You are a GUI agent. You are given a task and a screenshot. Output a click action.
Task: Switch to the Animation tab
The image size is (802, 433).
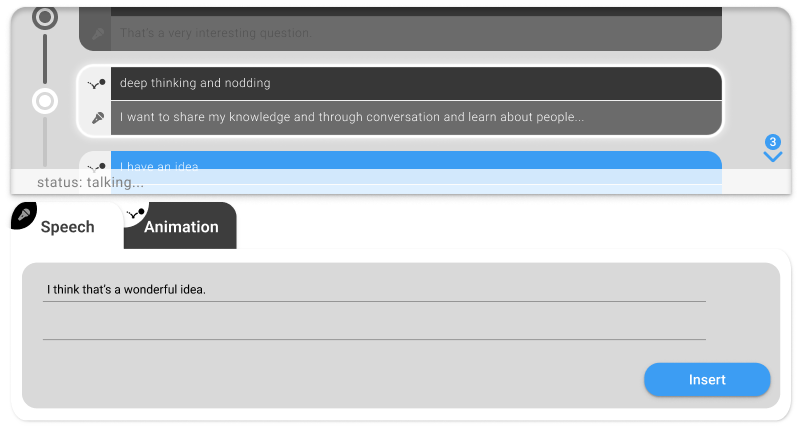[180, 225]
